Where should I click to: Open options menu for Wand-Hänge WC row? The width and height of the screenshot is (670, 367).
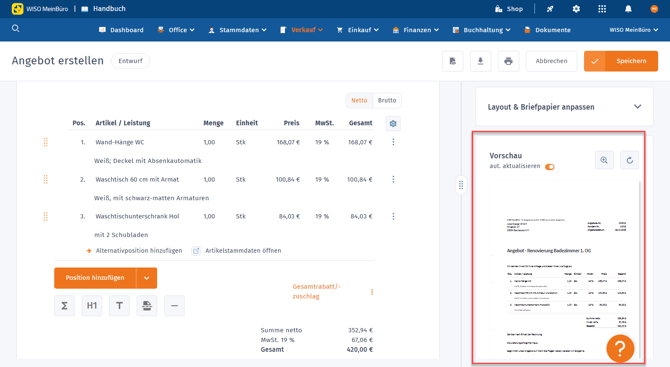(393, 142)
